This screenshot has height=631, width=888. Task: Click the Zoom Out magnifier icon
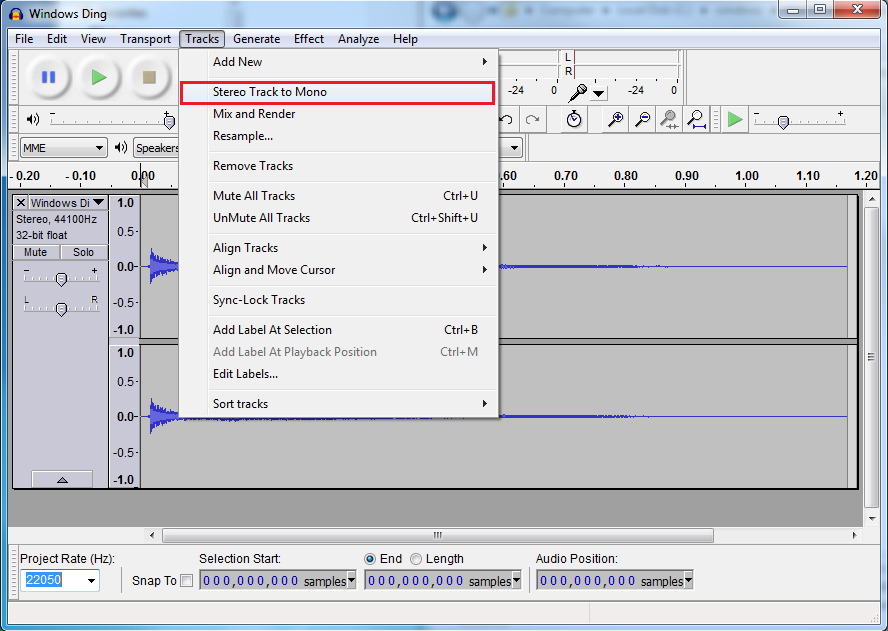[643, 119]
